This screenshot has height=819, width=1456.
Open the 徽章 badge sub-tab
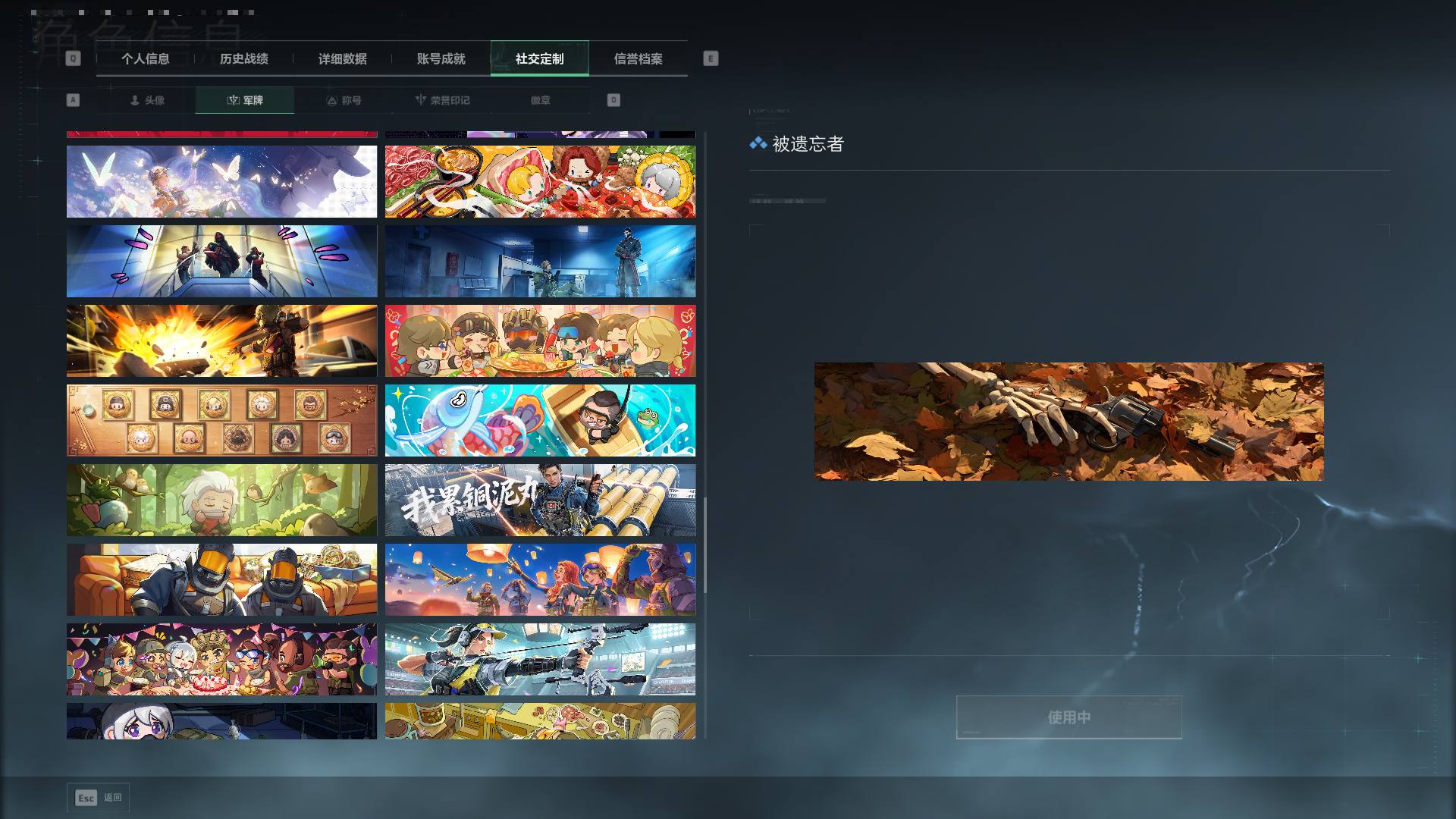(541, 100)
